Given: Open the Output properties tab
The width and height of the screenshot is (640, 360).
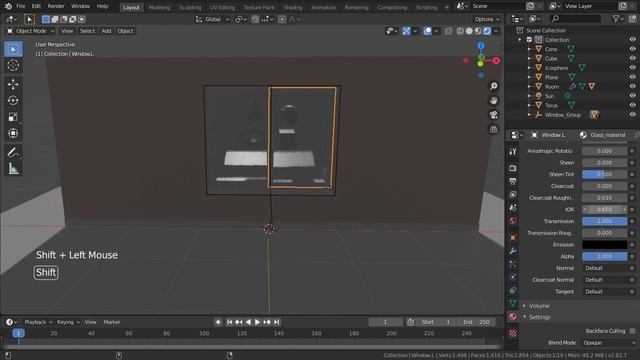Looking at the screenshot, I should (x=513, y=181).
